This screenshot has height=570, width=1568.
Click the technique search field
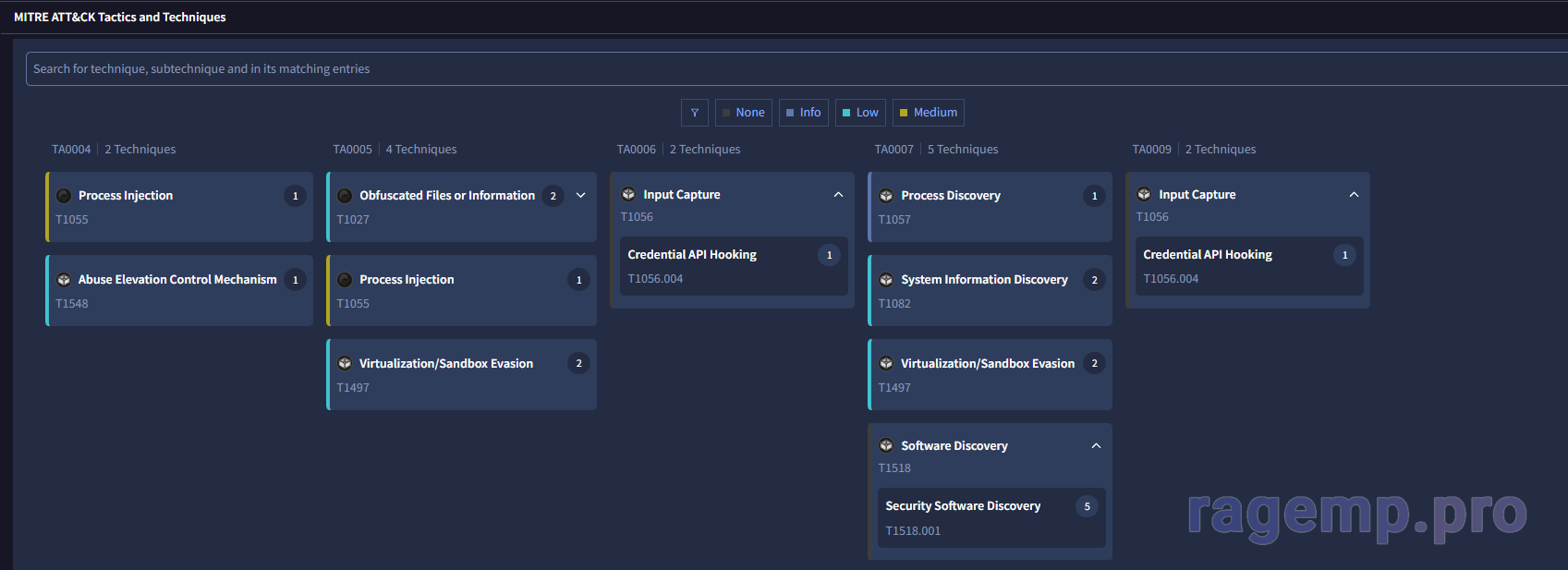(x=796, y=69)
